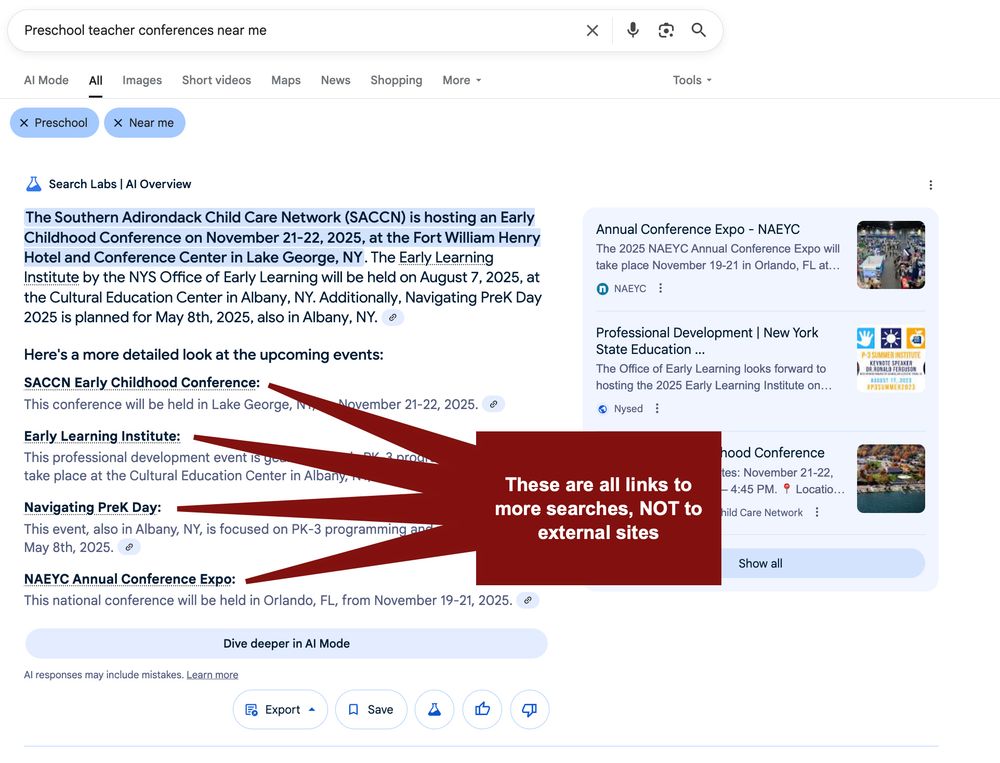
Task: Click Dive deeper in AI Mode button
Action: tap(286, 644)
